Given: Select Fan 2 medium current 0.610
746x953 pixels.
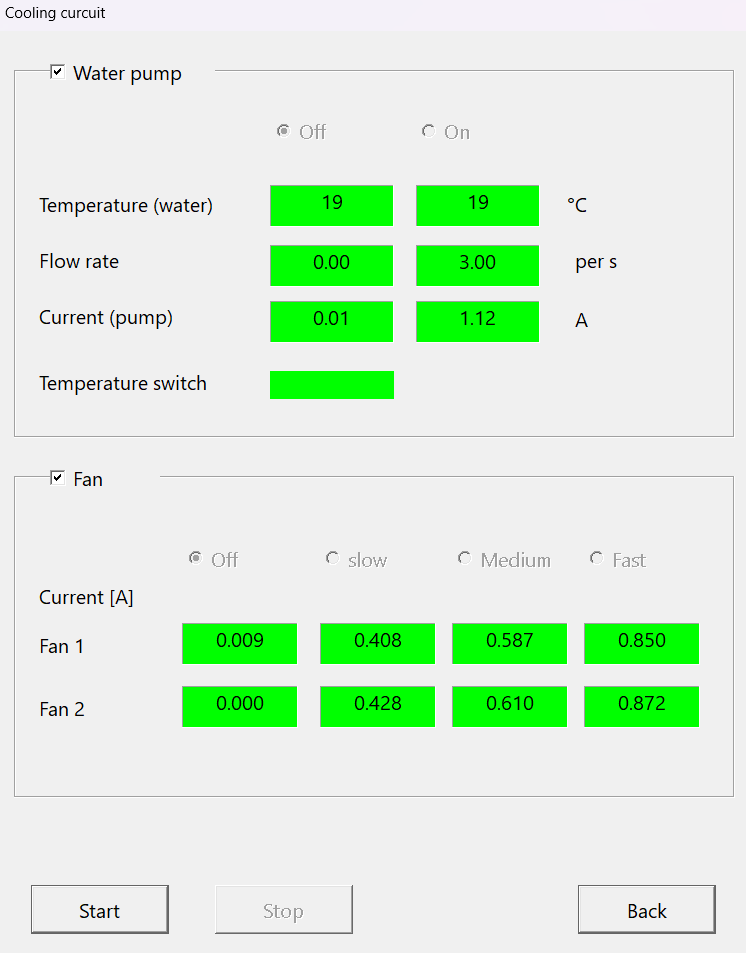Looking at the screenshot, I should 509,706.
